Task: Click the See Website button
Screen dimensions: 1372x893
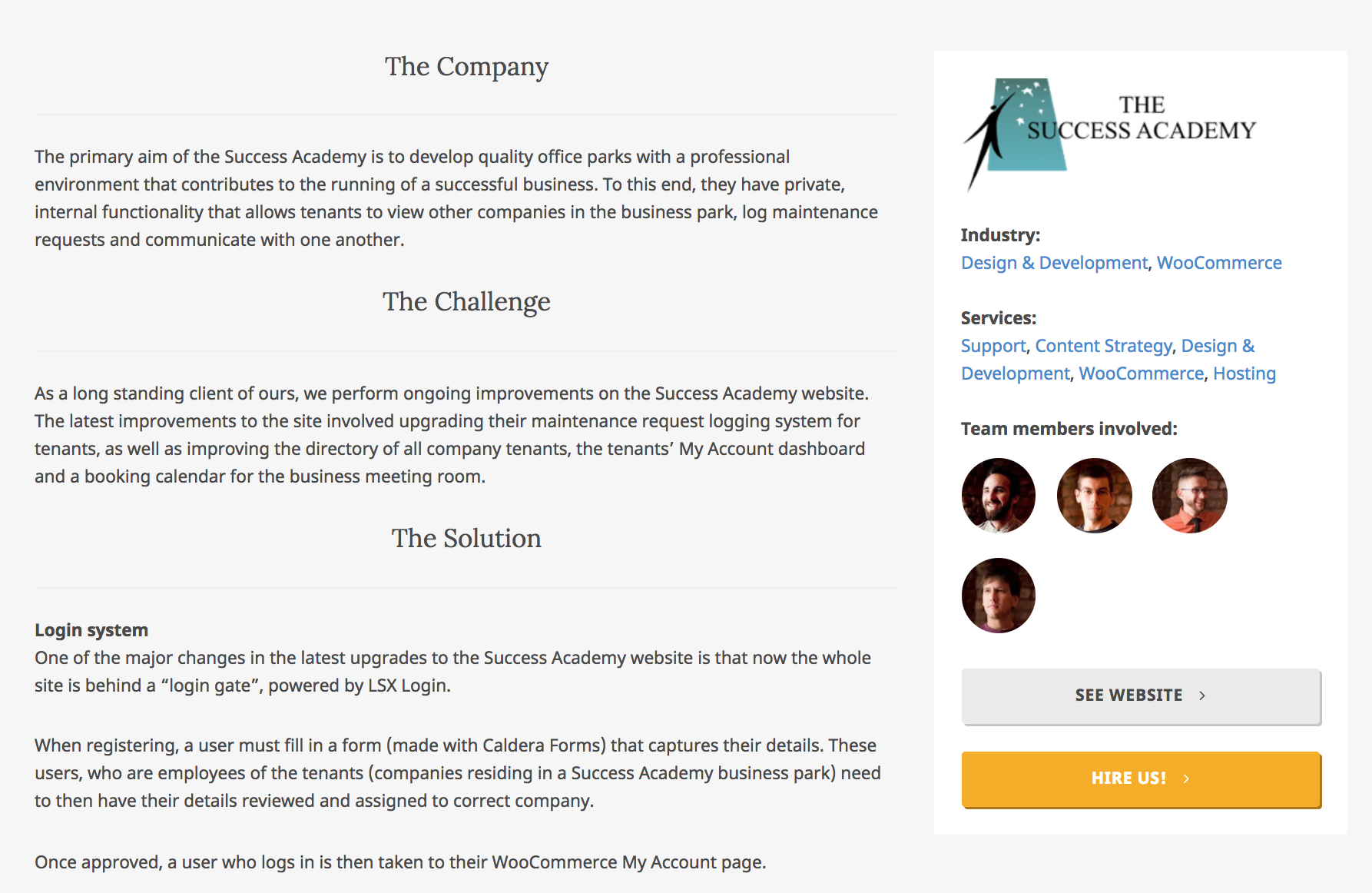Action: pos(1141,695)
